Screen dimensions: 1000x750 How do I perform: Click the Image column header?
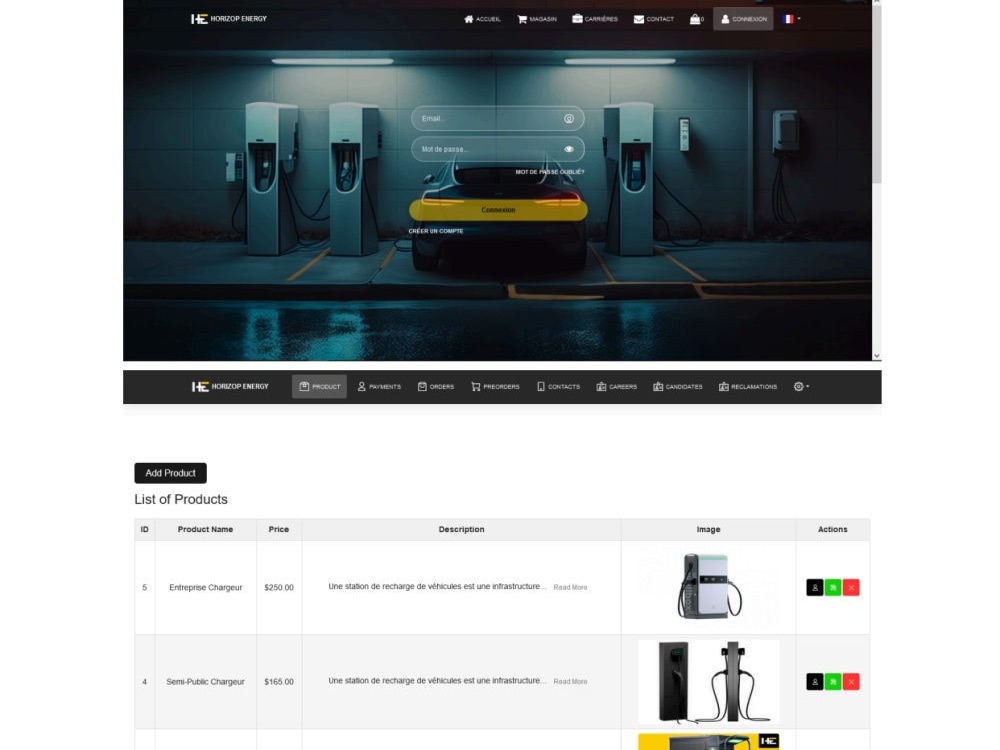click(709, 529)
